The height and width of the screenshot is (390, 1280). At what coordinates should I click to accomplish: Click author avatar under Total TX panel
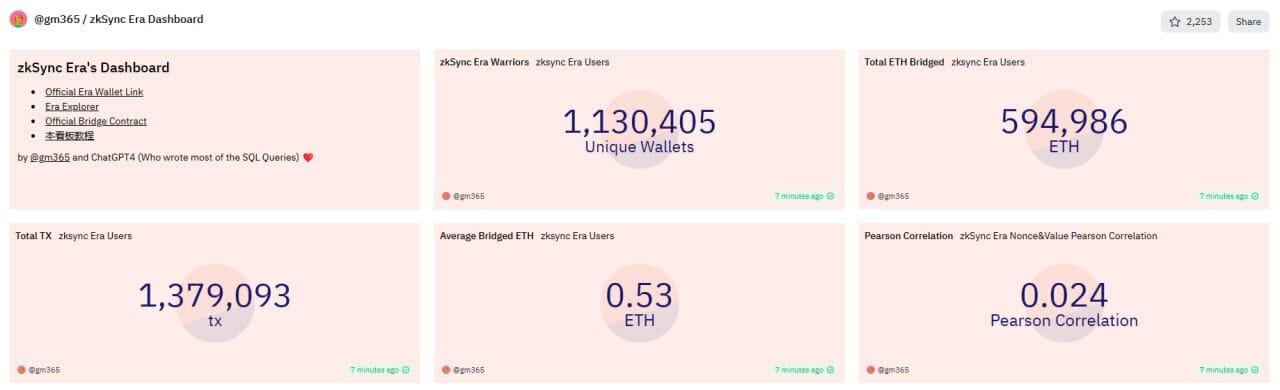click(x=21, y=370)
